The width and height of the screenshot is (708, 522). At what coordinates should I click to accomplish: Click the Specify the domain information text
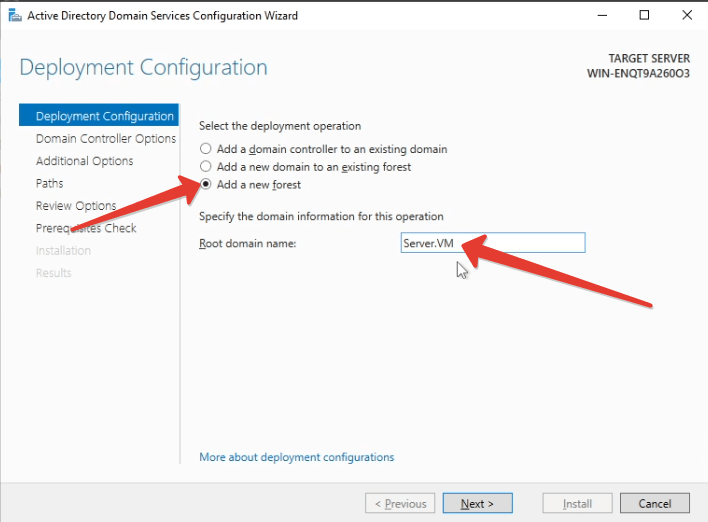click(321, 216)
